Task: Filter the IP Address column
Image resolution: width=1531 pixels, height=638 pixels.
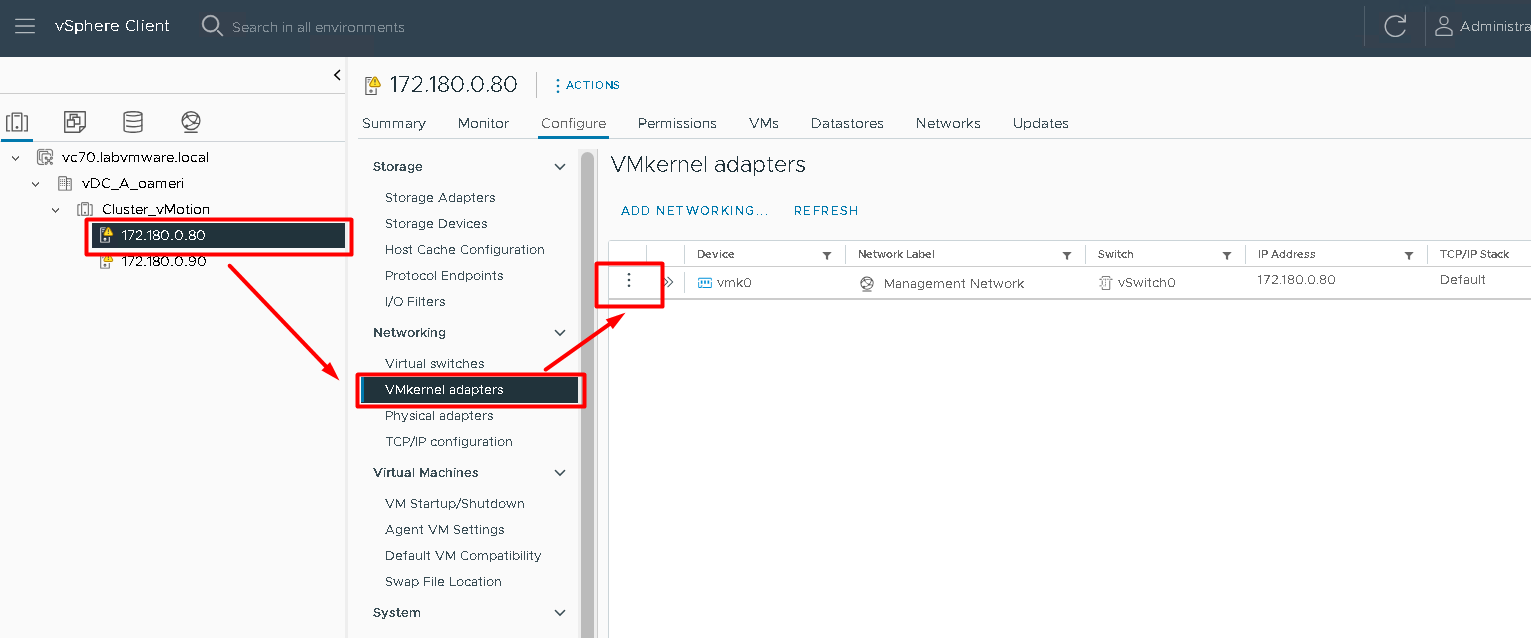Action: click(x=1409, y=255)
